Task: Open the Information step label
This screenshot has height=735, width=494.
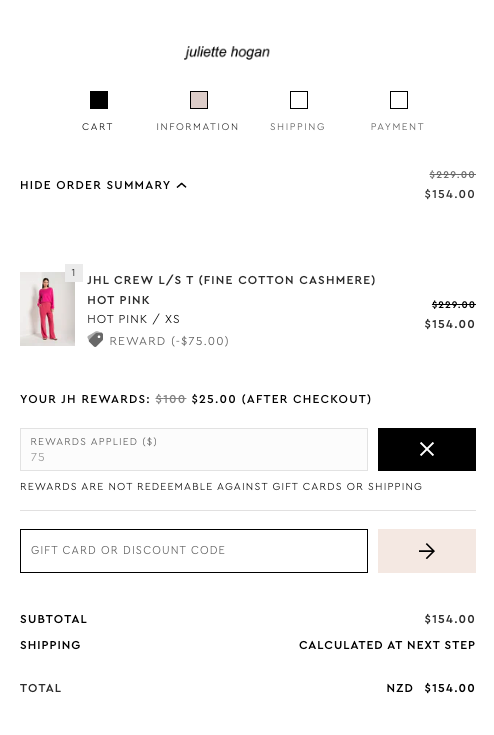Action: 197,127
